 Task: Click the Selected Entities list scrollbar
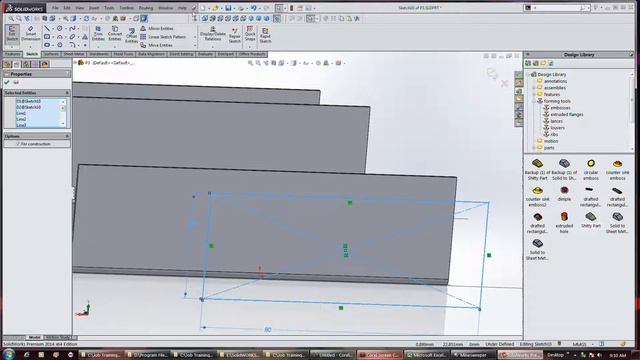(63, 112)
